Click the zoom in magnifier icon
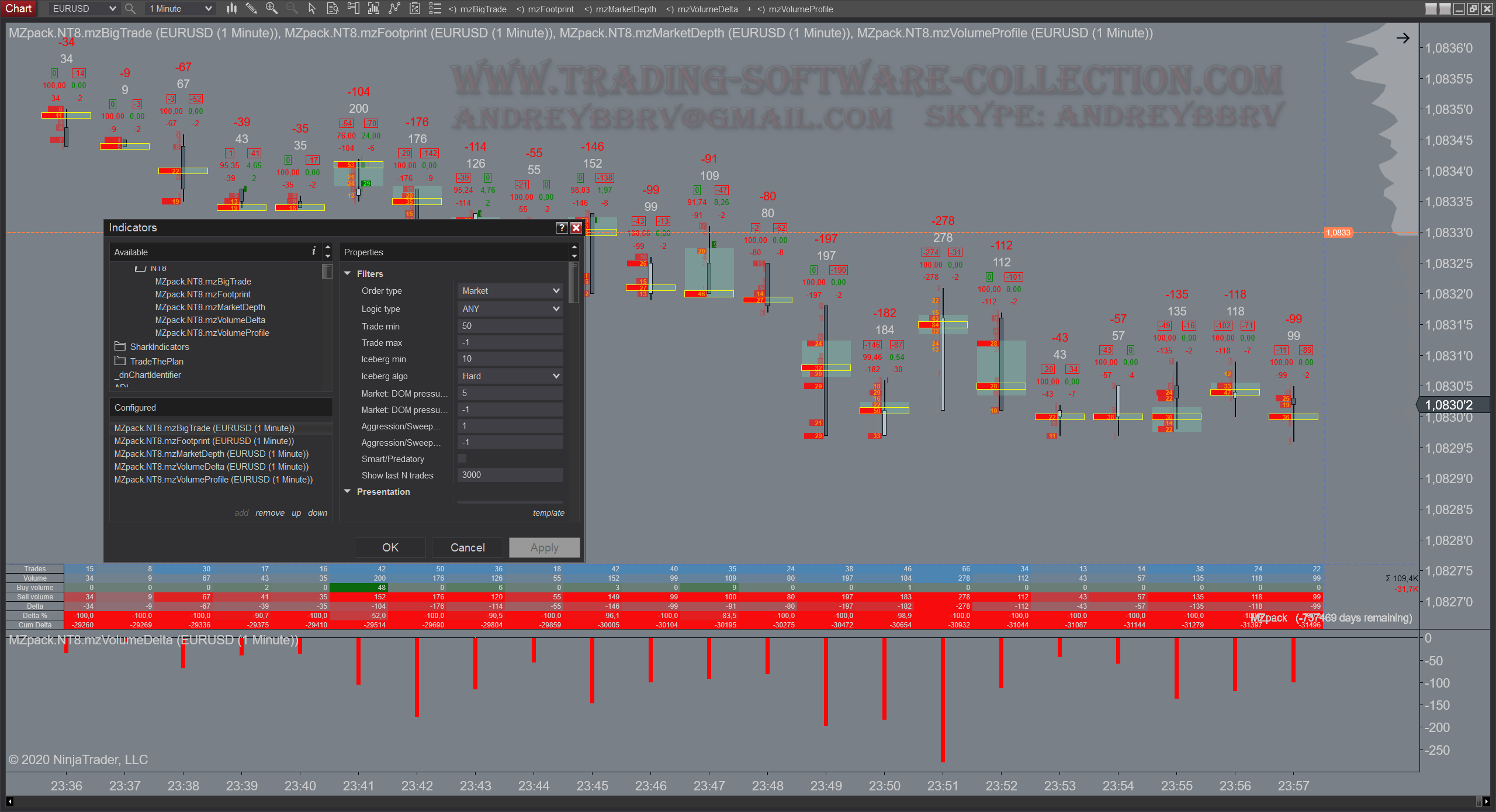The image size is (1496, 812). click(271, 9)
